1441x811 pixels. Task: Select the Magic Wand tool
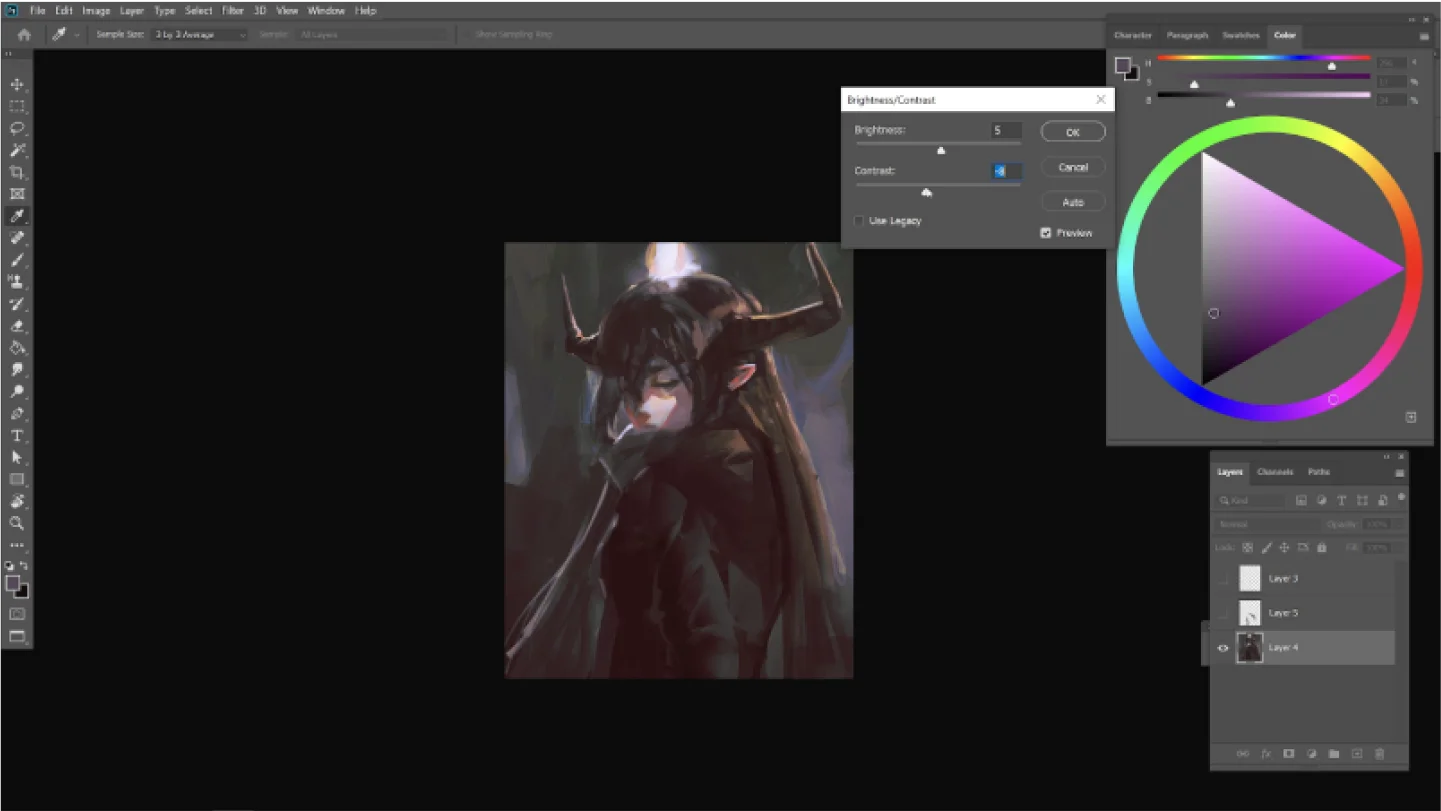[17, 150]
